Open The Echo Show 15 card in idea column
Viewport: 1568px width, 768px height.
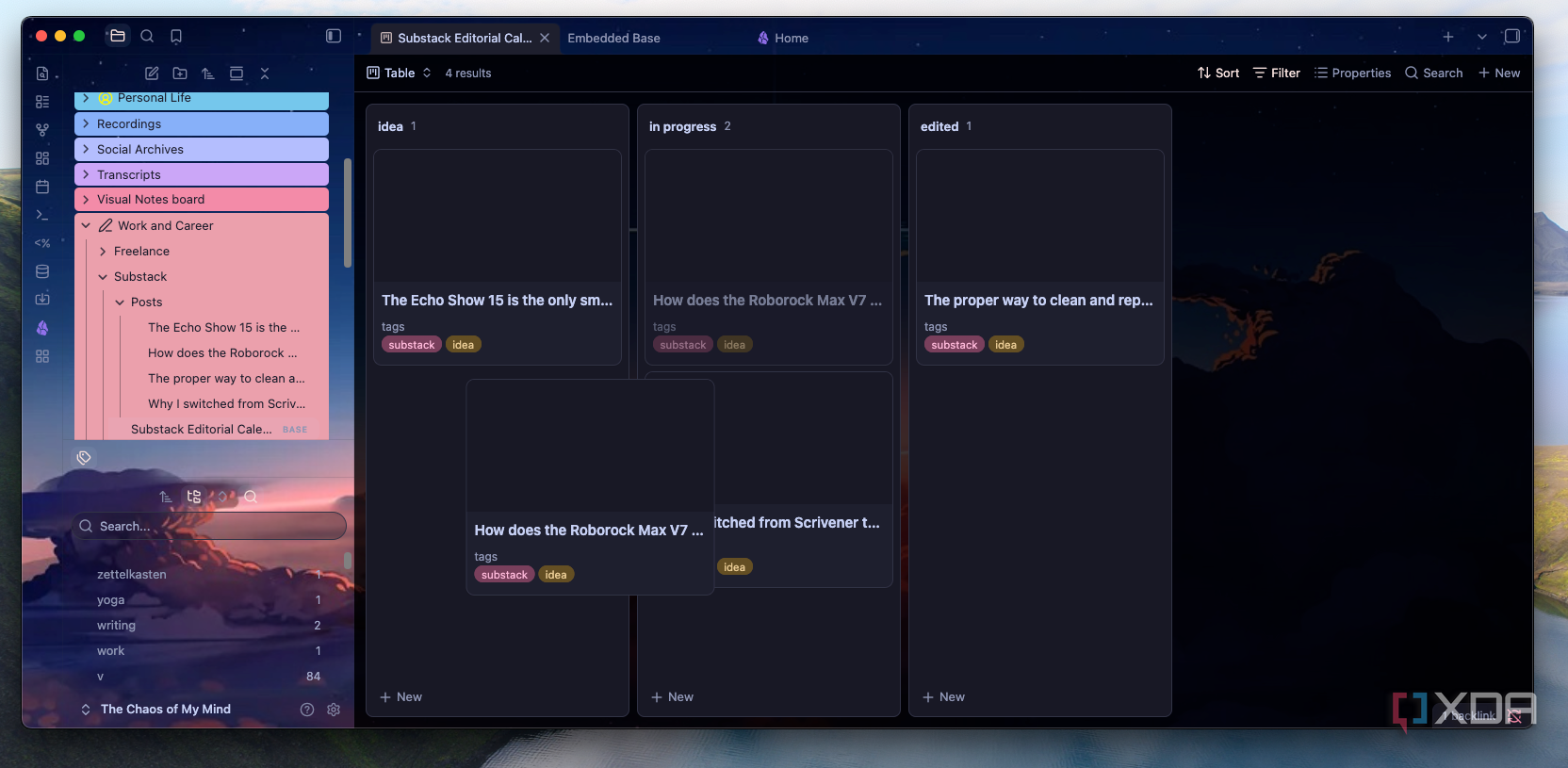tap(498, 257)
